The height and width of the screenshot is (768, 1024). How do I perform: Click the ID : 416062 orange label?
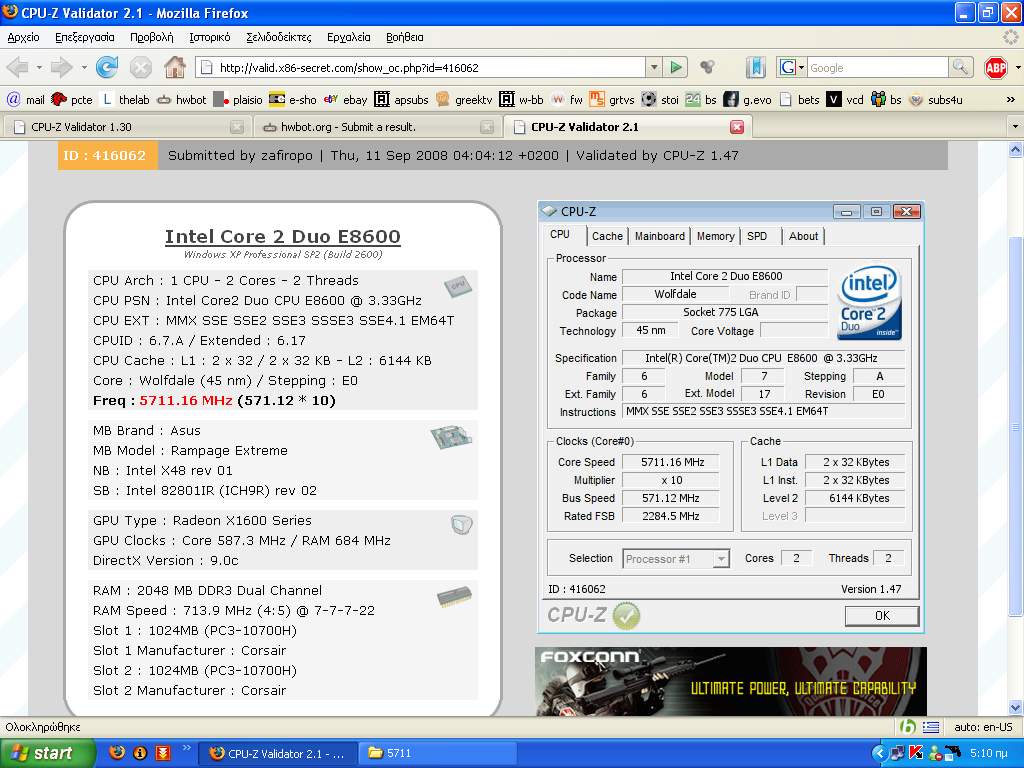[x=108, y=155]
